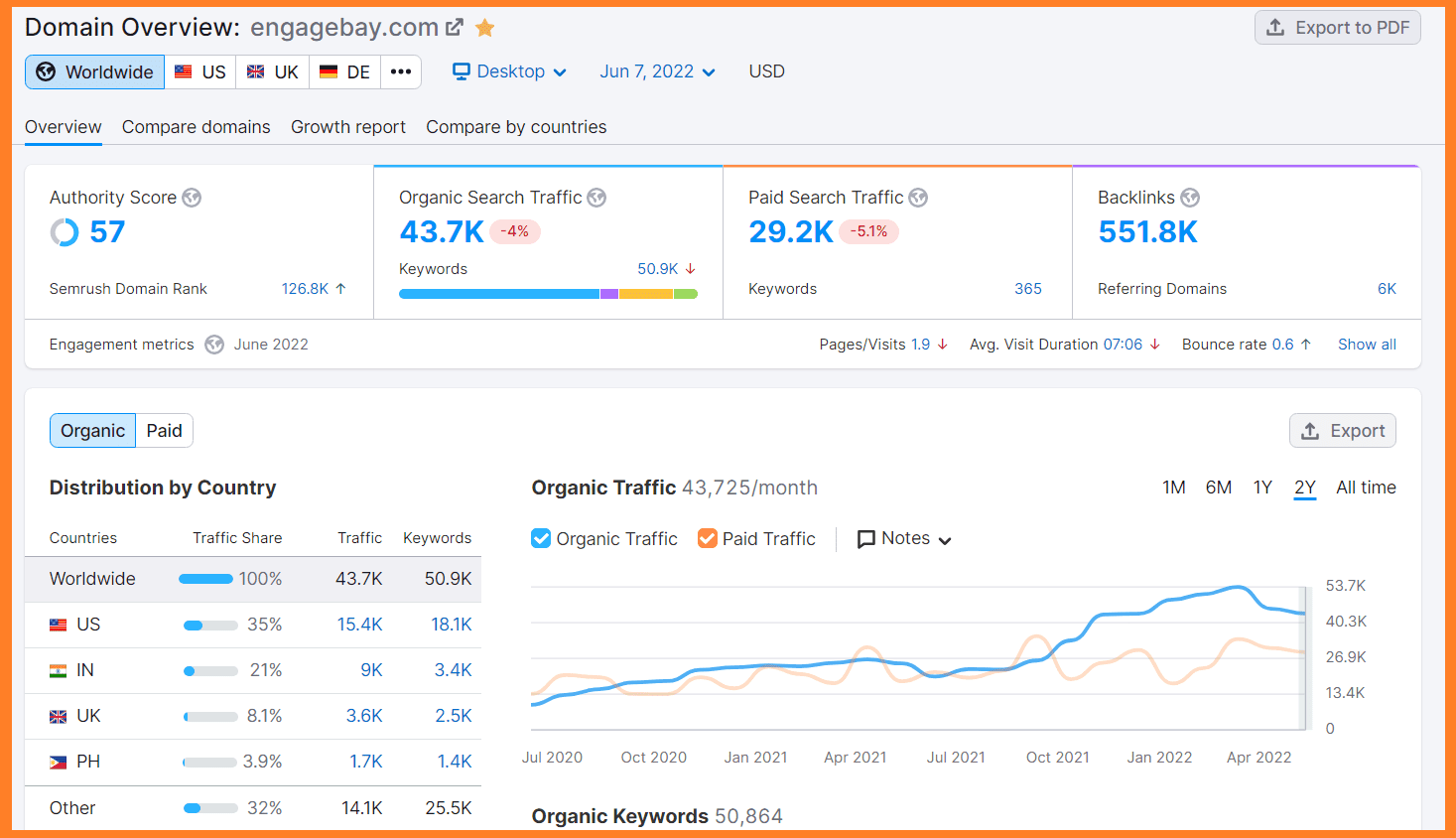Click IN keywords value 3.4K
Viewport: 1456px width, 838px height.
click(x=454, y=670)
